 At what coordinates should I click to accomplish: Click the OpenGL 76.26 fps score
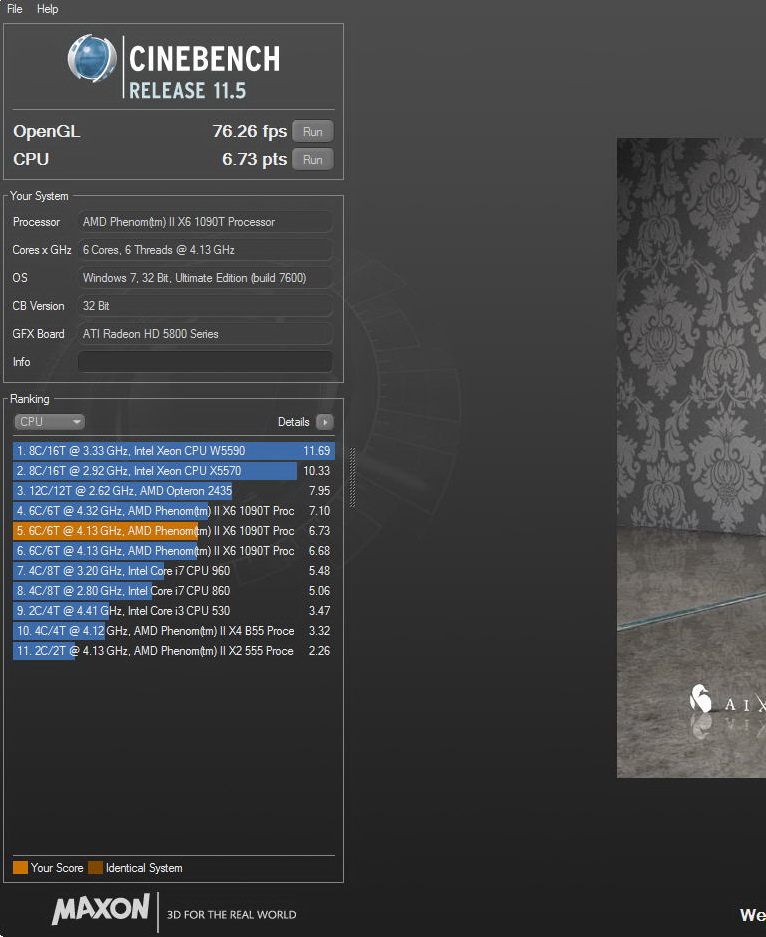pyautogui.click(x=250, y=131)
